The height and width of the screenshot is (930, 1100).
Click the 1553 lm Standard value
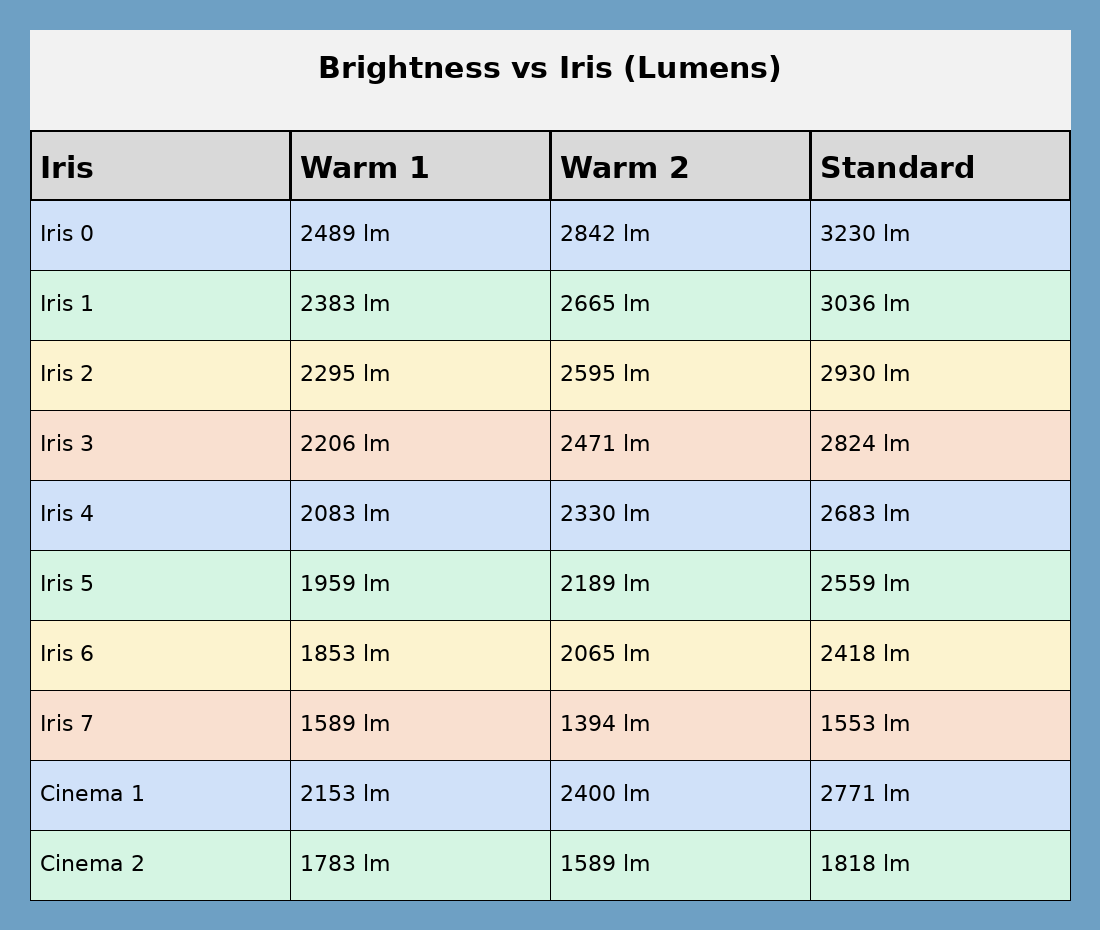pos(865,724)
